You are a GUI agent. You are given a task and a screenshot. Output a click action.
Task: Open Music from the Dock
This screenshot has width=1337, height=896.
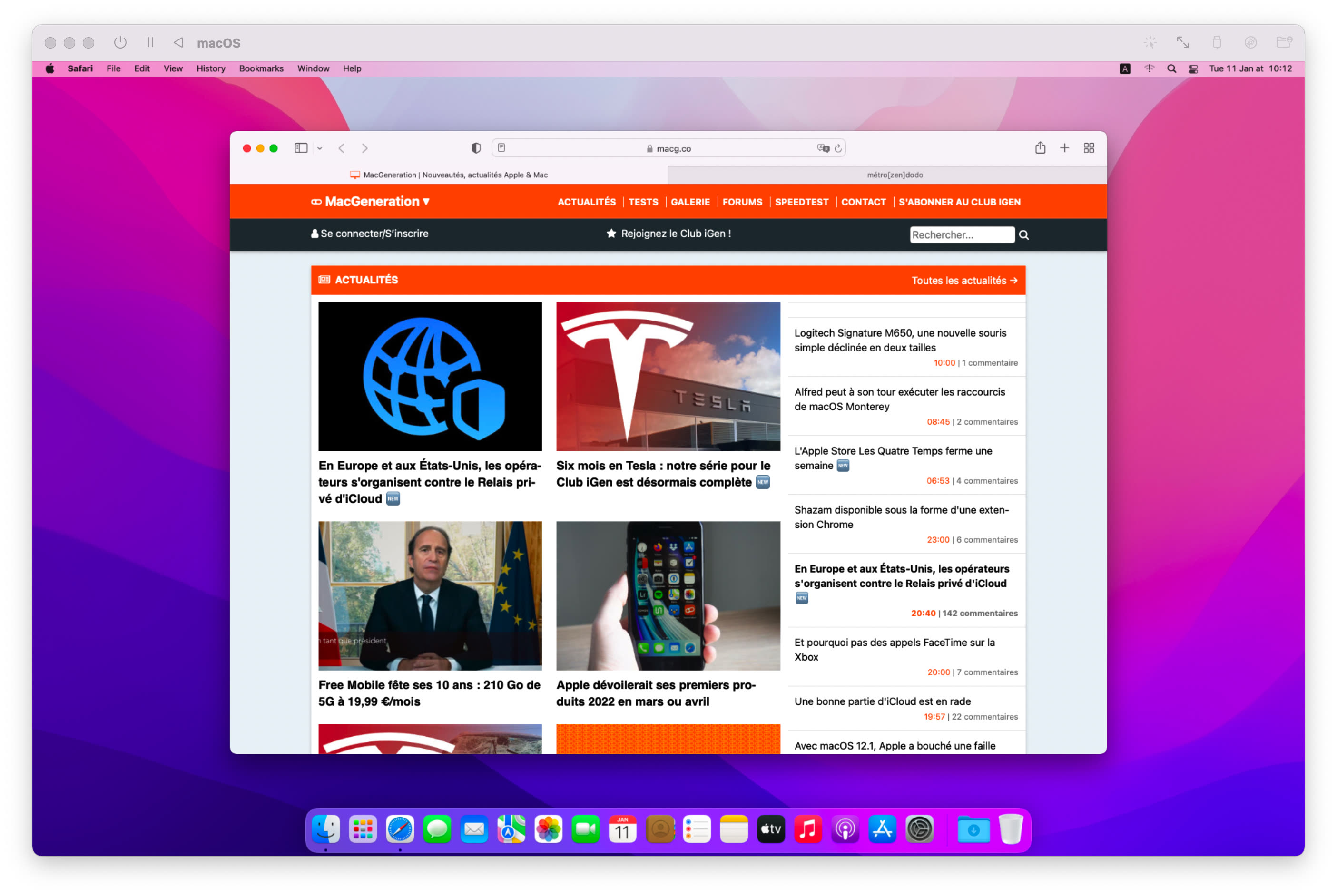pos(808,829)
